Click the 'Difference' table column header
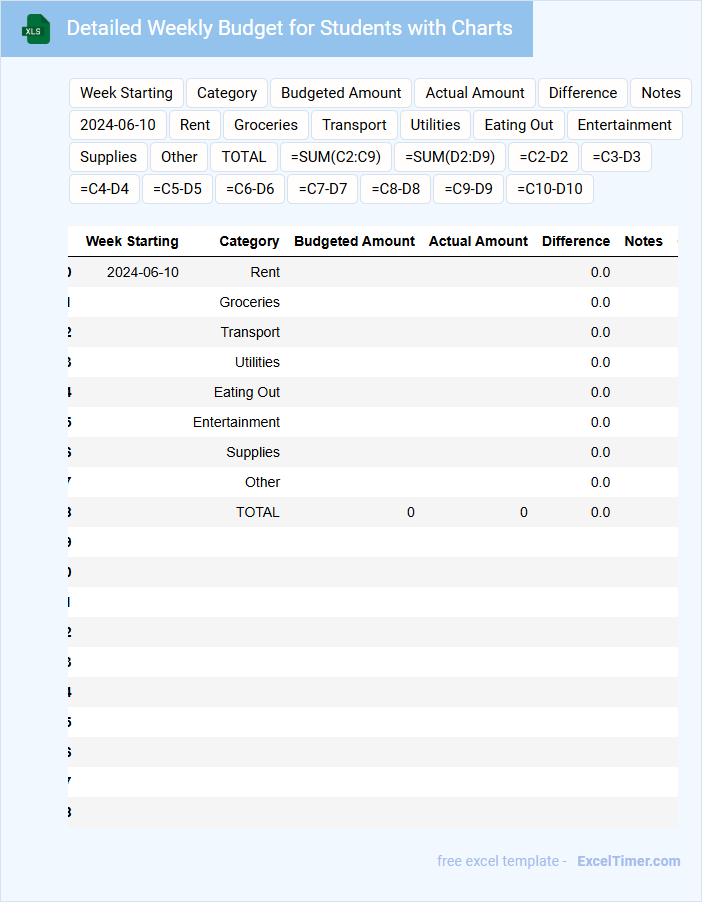 575,241
